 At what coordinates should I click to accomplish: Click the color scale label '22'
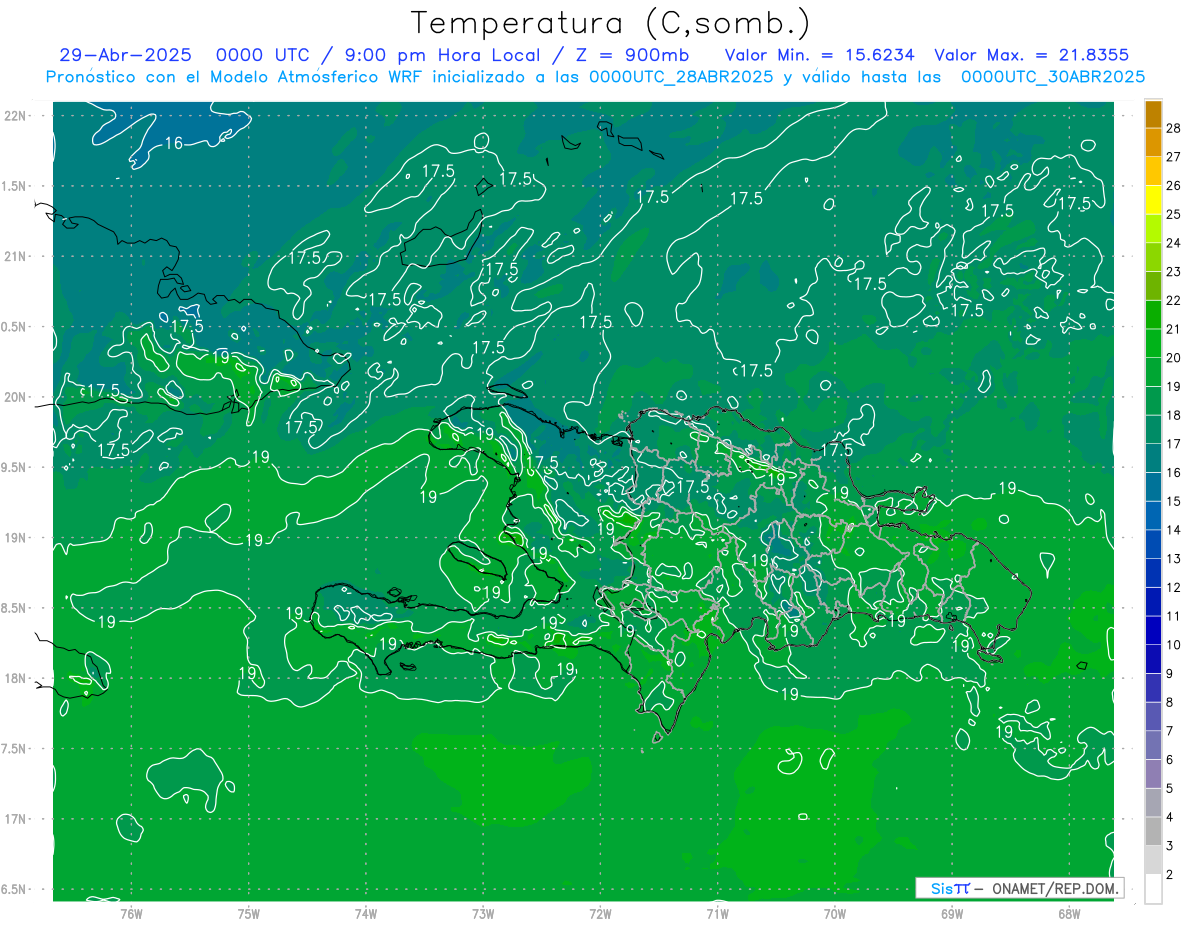click(1174, 300)
